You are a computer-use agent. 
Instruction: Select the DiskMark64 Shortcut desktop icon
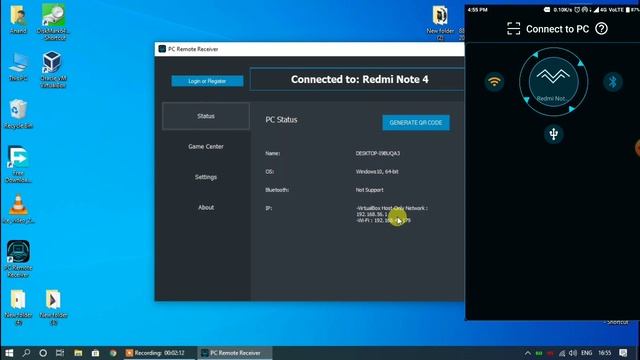[53, 21]
